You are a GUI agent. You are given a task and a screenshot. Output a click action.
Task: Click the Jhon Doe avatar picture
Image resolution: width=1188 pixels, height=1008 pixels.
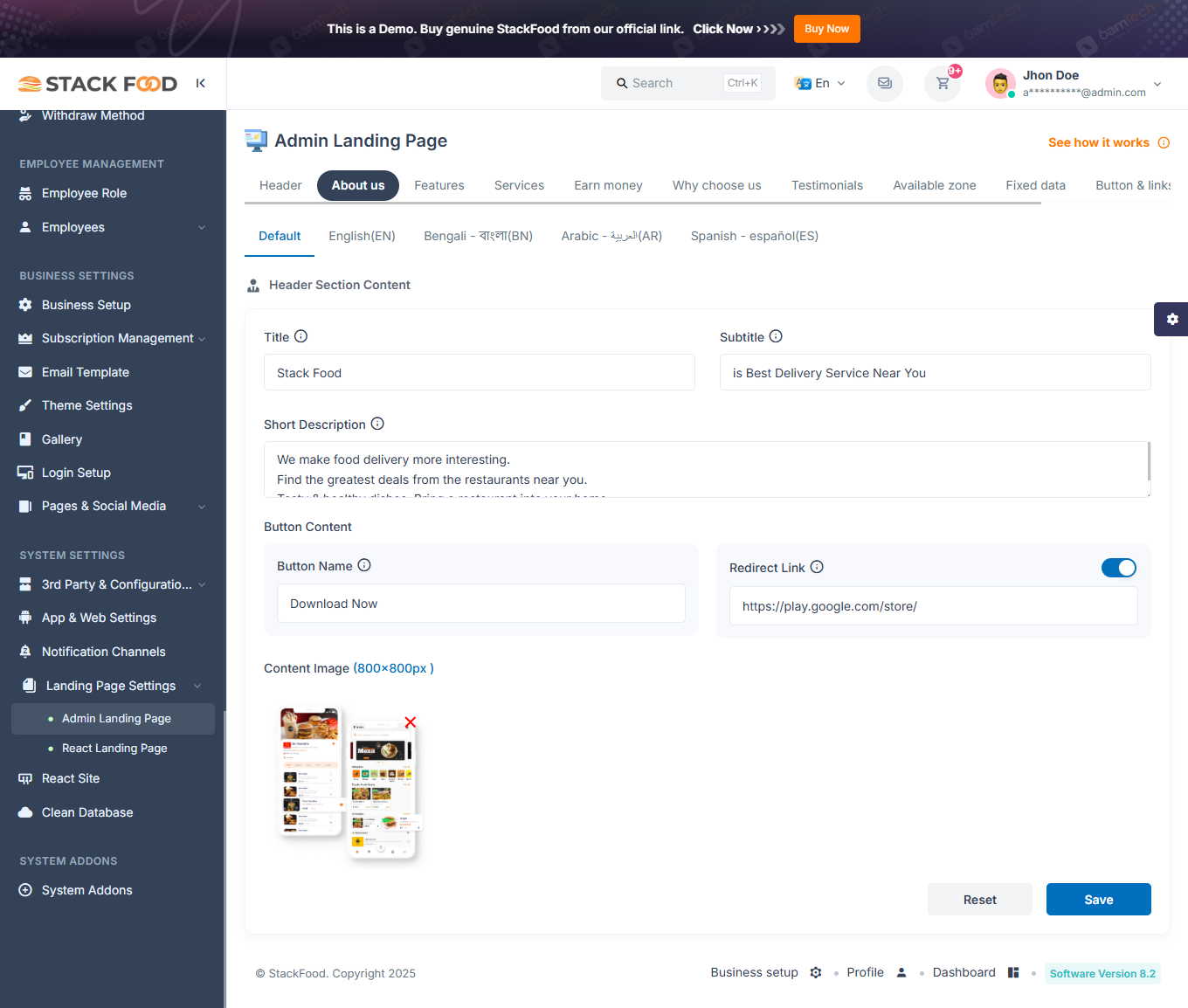click(1000, 84)
